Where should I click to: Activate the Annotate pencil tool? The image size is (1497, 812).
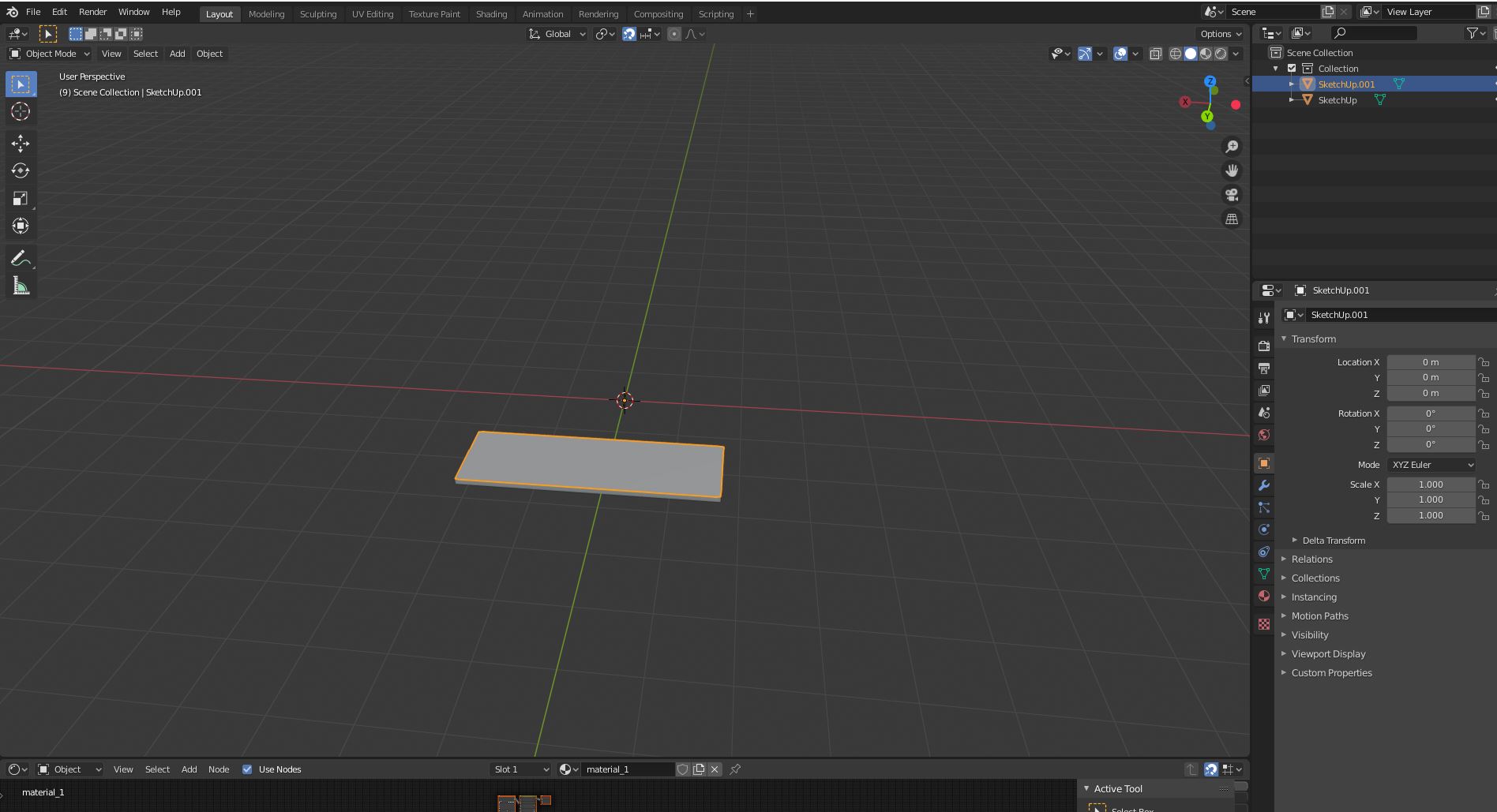21,258
